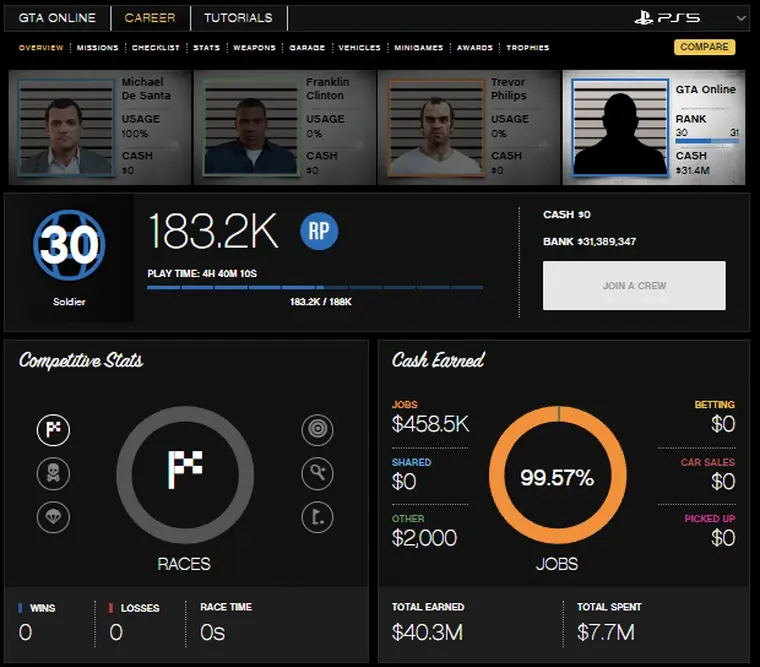Screen dimensions: 760x667
Task: Open the Weapons submenu item
Action: (x=254, y=48)
